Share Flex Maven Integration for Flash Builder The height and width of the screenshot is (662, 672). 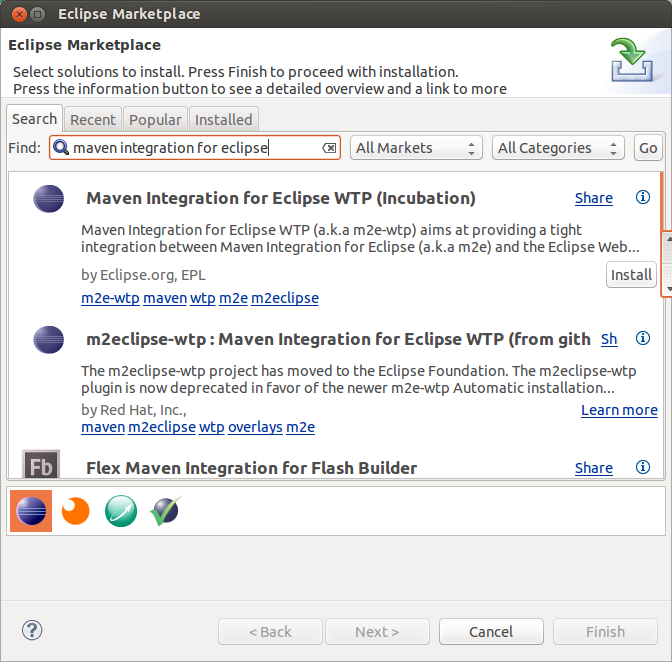point(594,467)
